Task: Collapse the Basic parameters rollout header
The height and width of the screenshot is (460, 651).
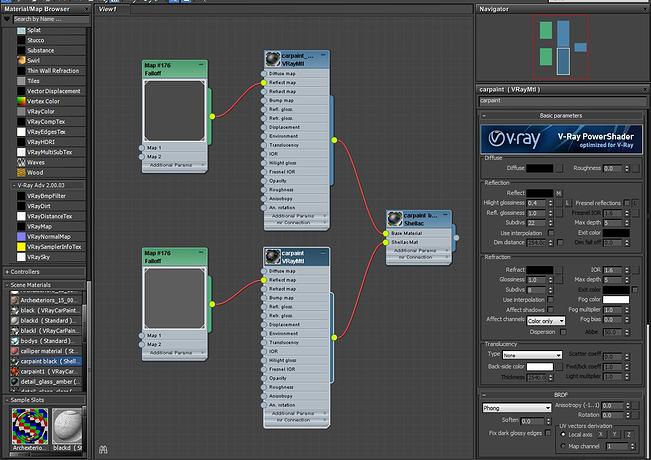Action: click(x=559, y=115)
